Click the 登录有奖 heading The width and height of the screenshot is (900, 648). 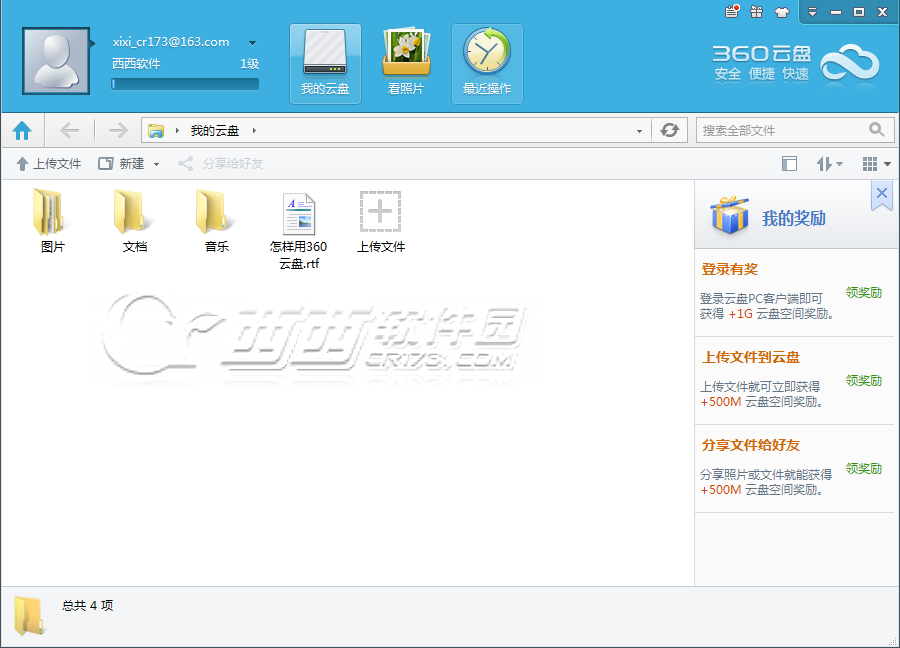pos(730,269)
